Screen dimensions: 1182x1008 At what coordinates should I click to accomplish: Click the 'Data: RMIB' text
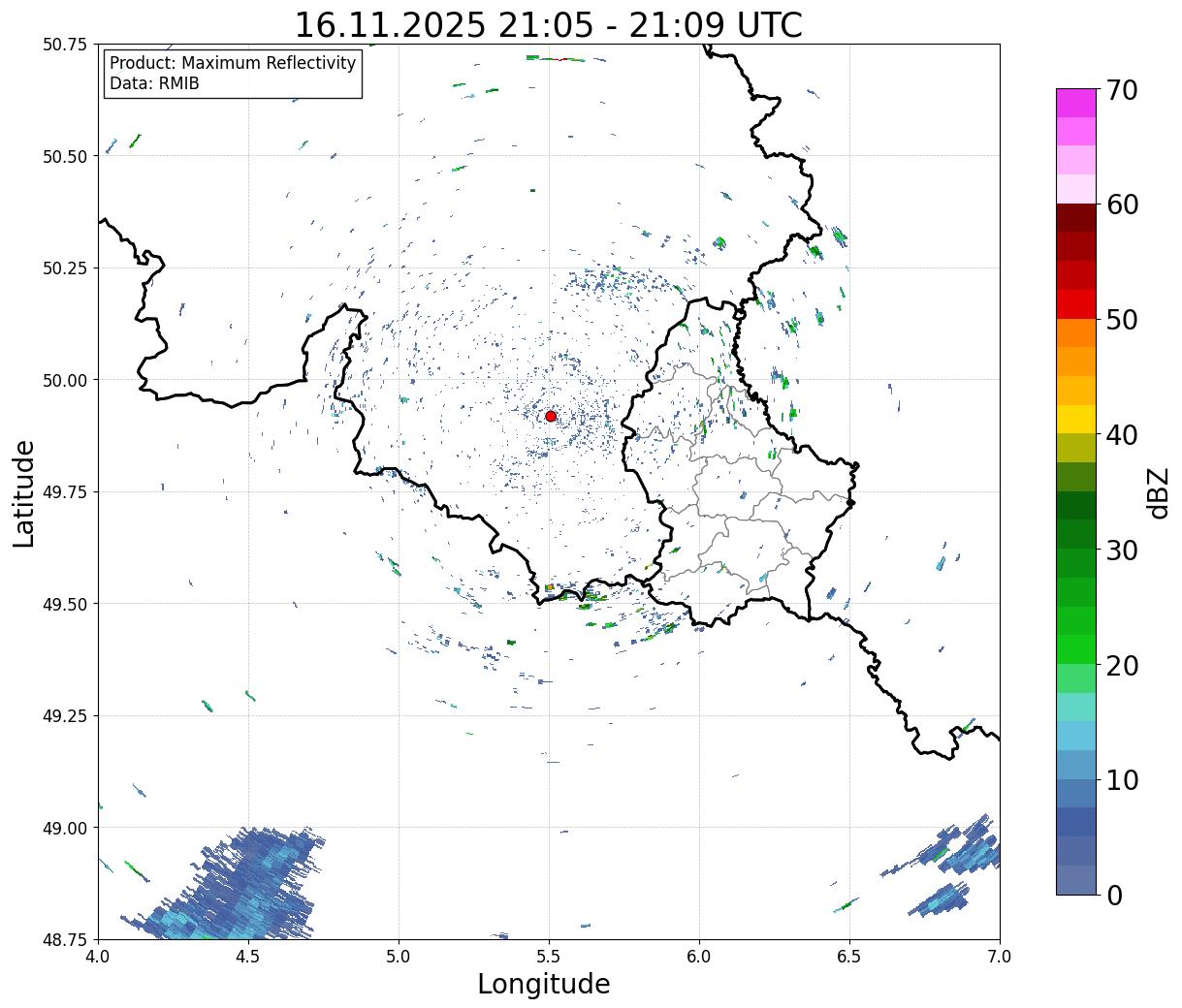click(154, 83)
